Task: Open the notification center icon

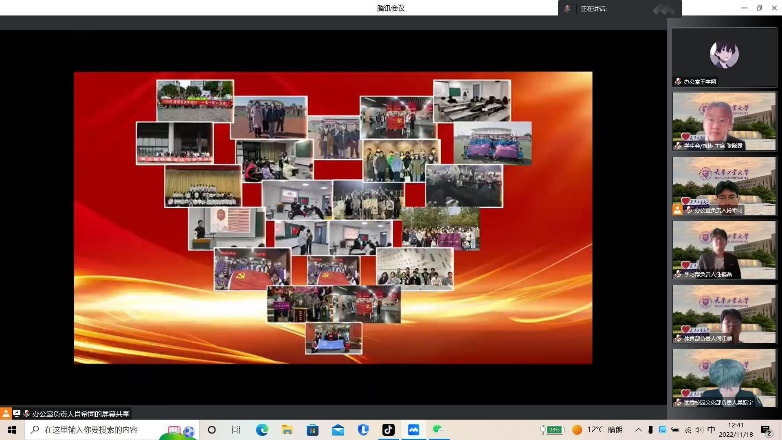Action: [x=767, y=430]
